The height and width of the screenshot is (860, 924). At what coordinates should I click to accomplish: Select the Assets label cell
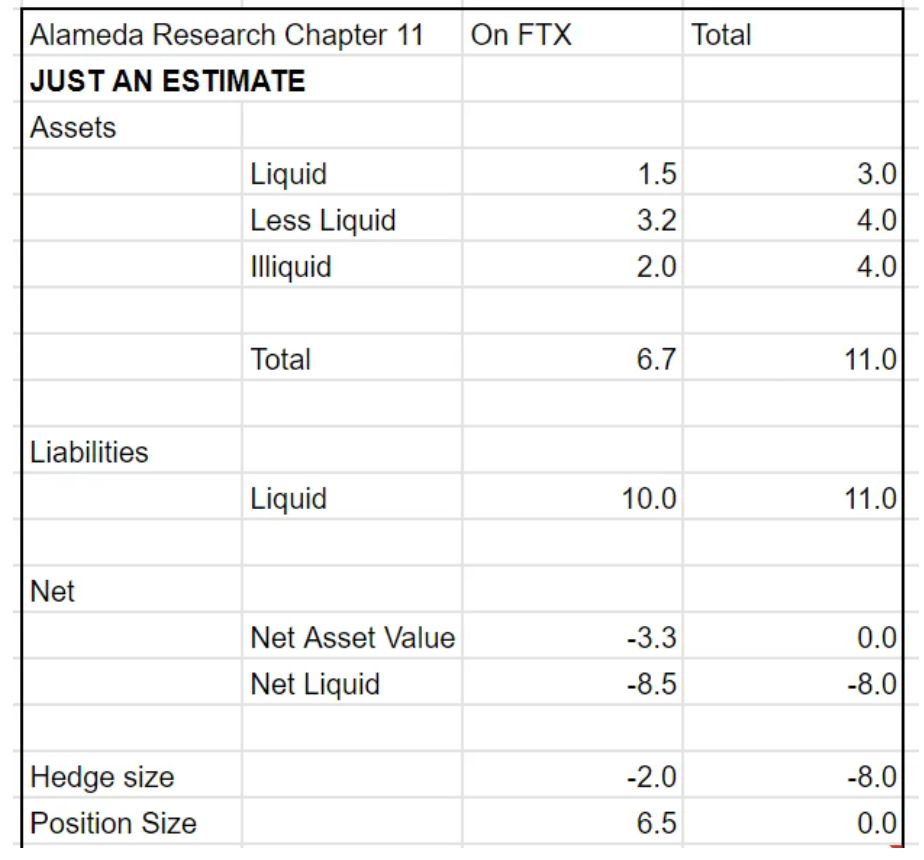[x=132, y=126]
